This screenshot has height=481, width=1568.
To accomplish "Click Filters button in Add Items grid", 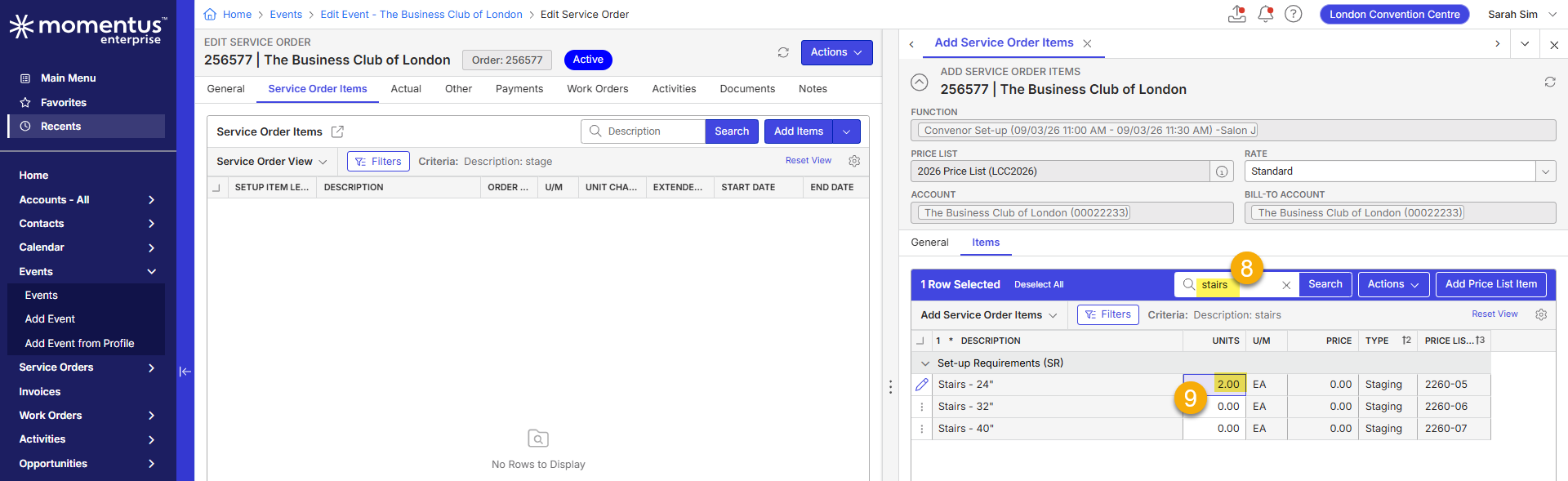I will (x=1107, y=314).
